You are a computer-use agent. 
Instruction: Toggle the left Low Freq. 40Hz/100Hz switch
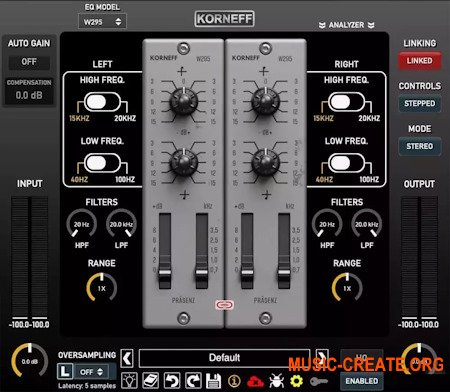pos(102,163)
